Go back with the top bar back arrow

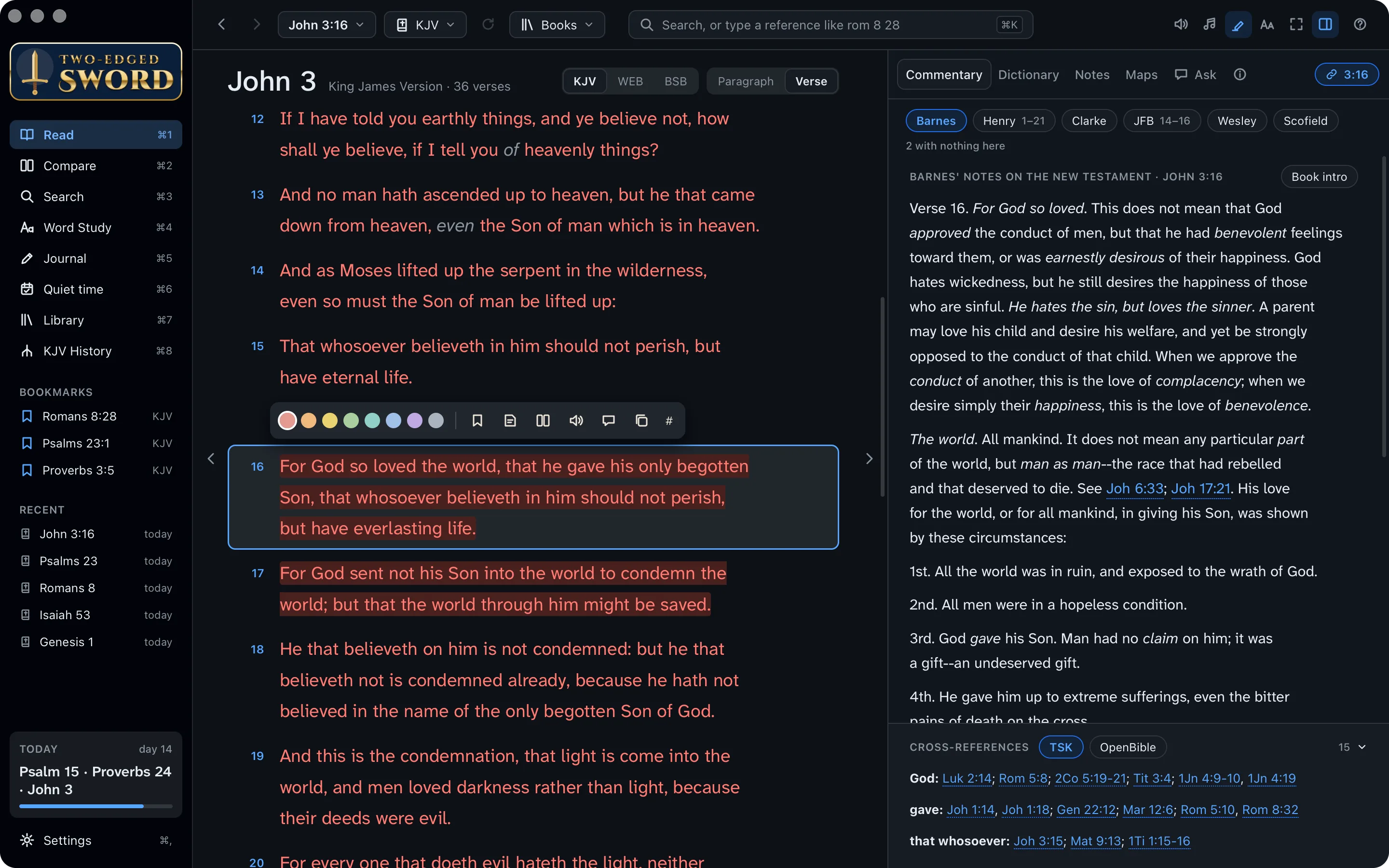tap(221, 25)
